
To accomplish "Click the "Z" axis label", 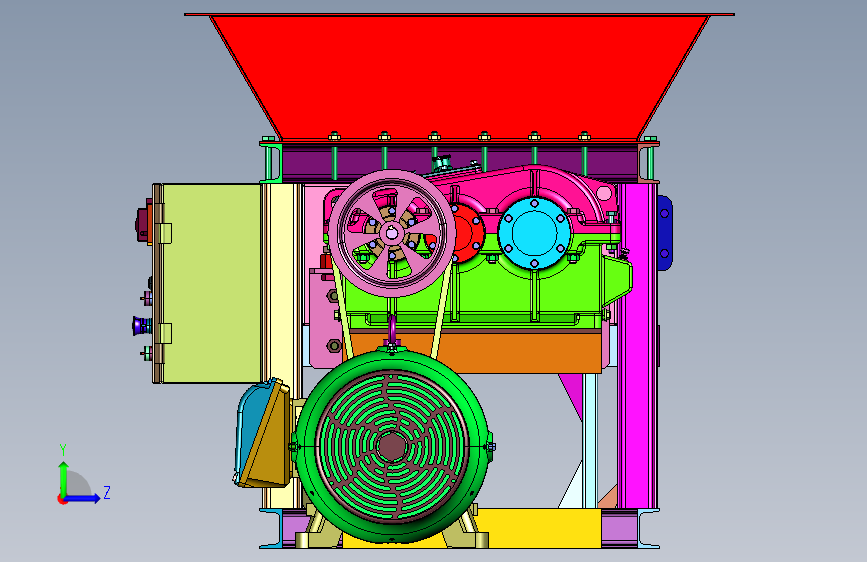I will tap(107, 492).
